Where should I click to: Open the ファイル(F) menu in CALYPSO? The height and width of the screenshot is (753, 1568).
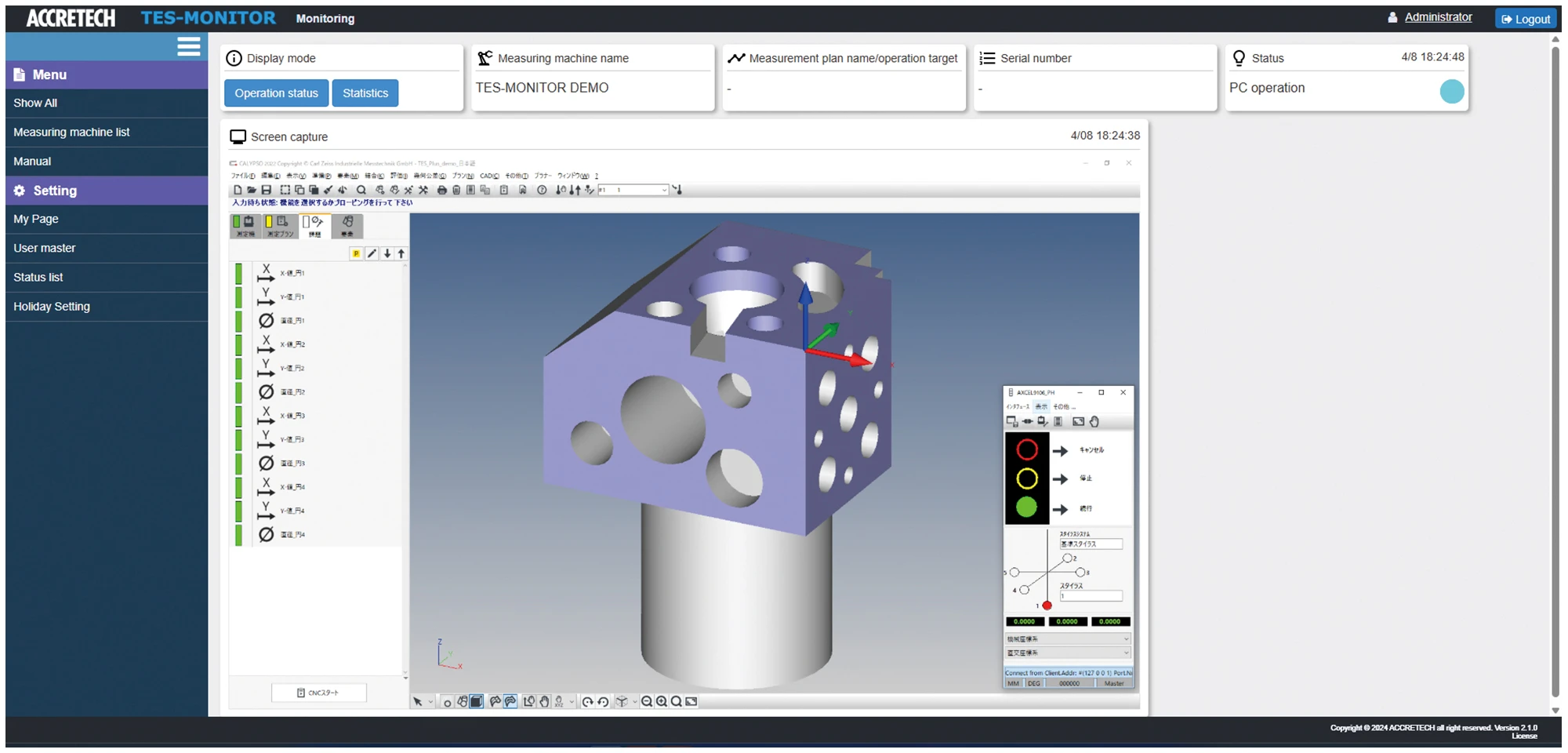pyautogui.click(x=243, y=176)
